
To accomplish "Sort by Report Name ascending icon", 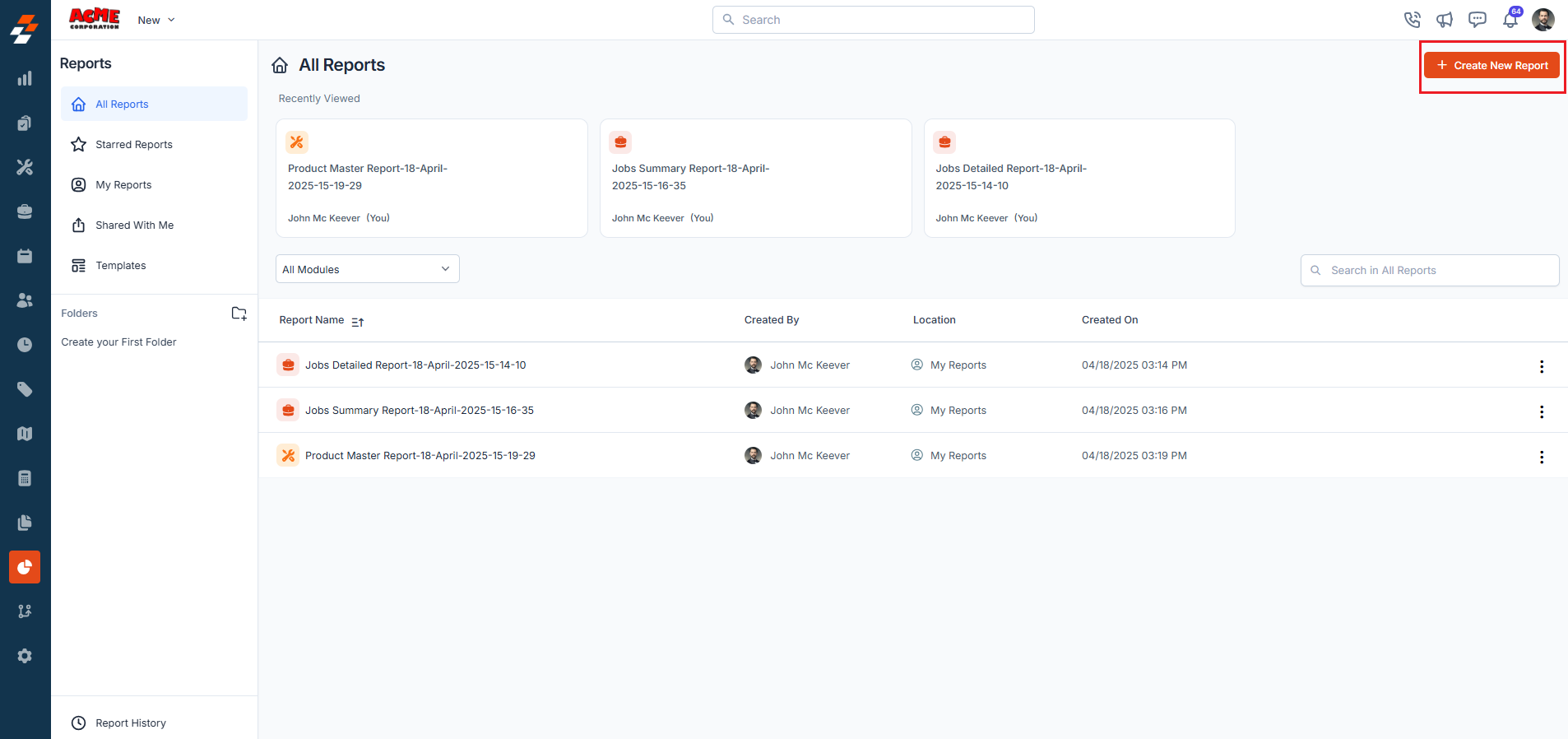I will pos(358,322).
